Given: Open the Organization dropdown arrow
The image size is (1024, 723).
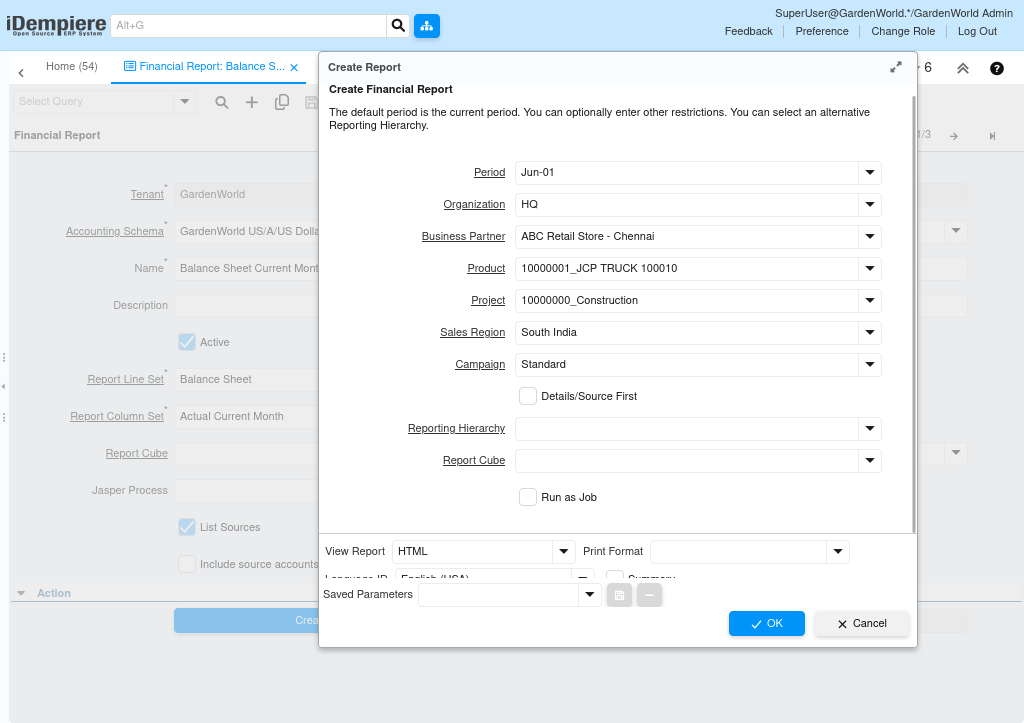Looking at the screenshot, I should pos(870,204).
